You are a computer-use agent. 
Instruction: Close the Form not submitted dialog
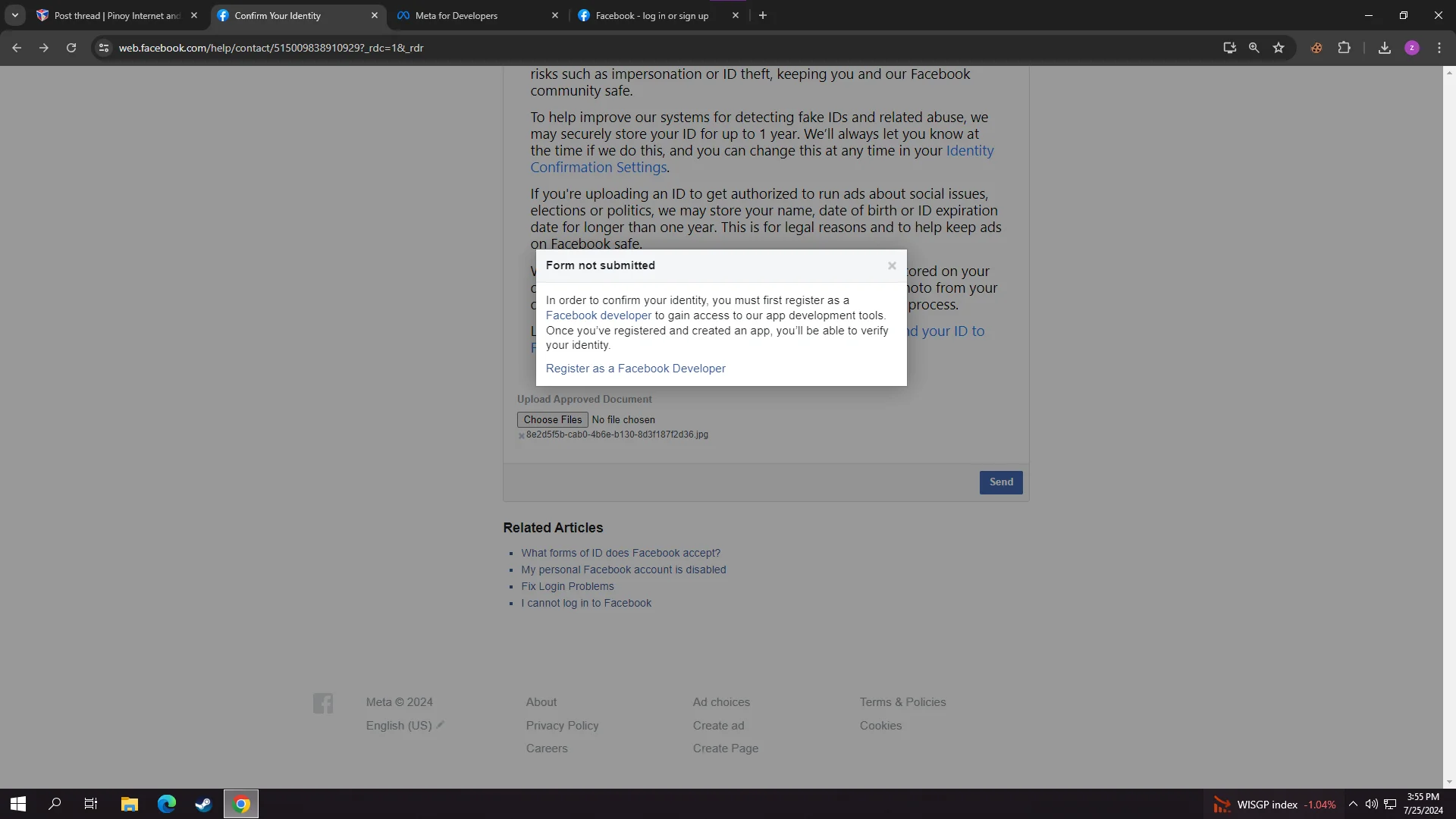(892, 265)
